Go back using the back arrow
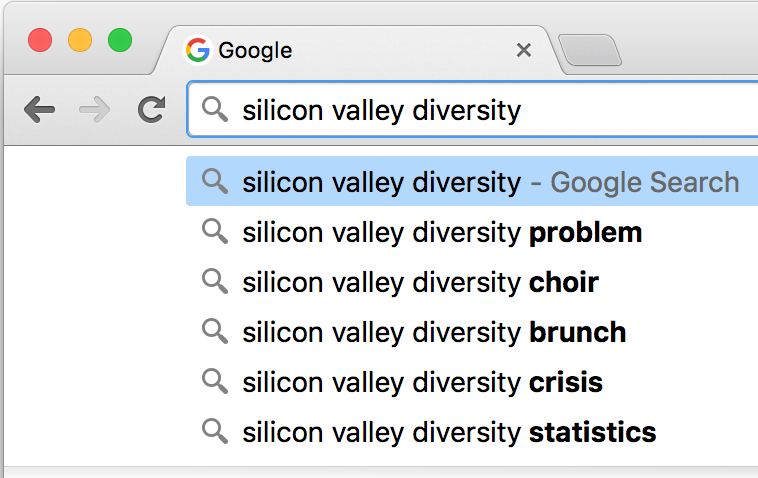Screen dimensions: 758x478 (40, 110)
